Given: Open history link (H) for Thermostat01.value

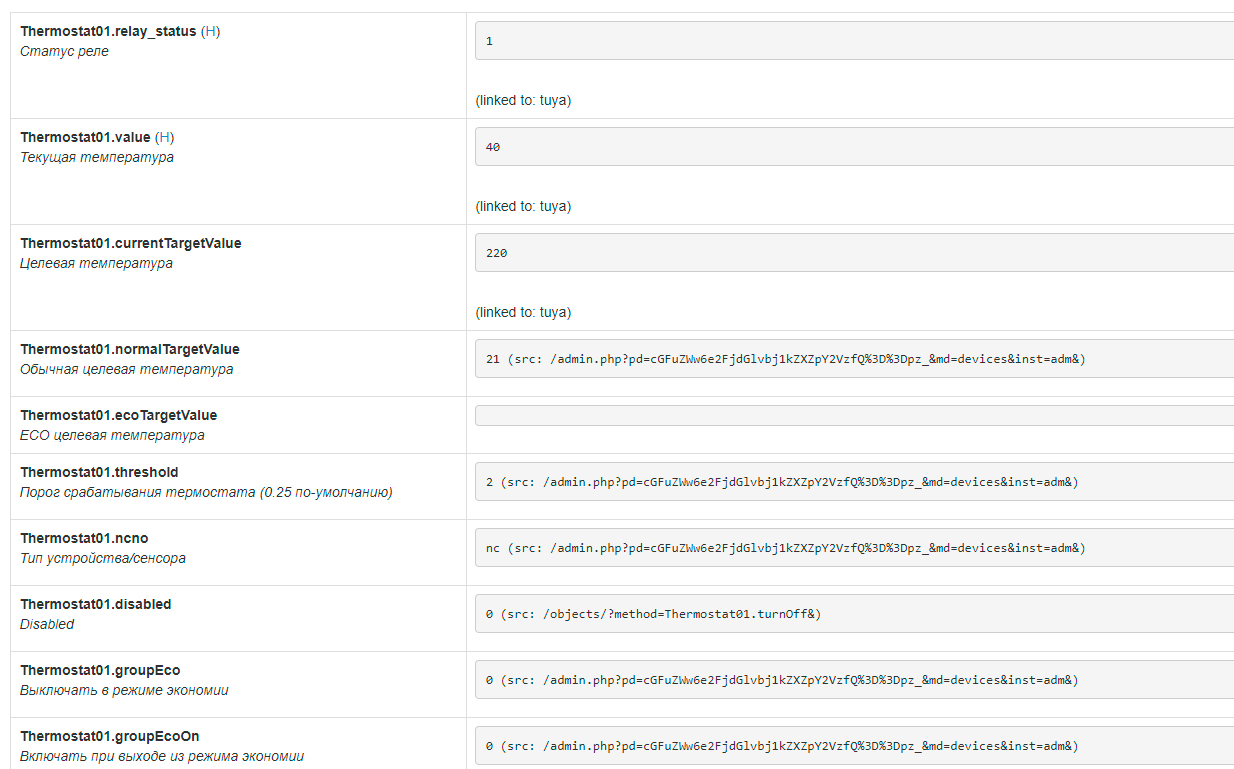Looking at the screenshot, I should tap(165, 138).
